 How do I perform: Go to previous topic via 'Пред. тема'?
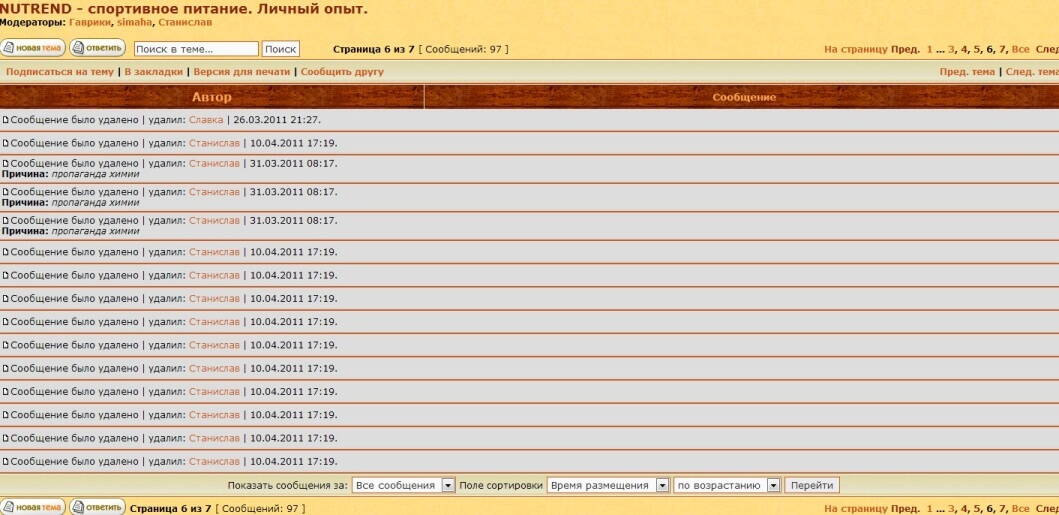coord(967,72)
